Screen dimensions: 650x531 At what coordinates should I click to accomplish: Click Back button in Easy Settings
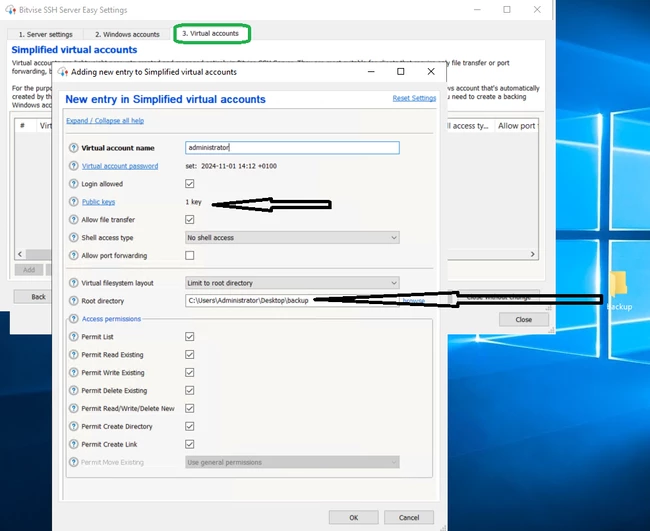click(x=32, y=297)
